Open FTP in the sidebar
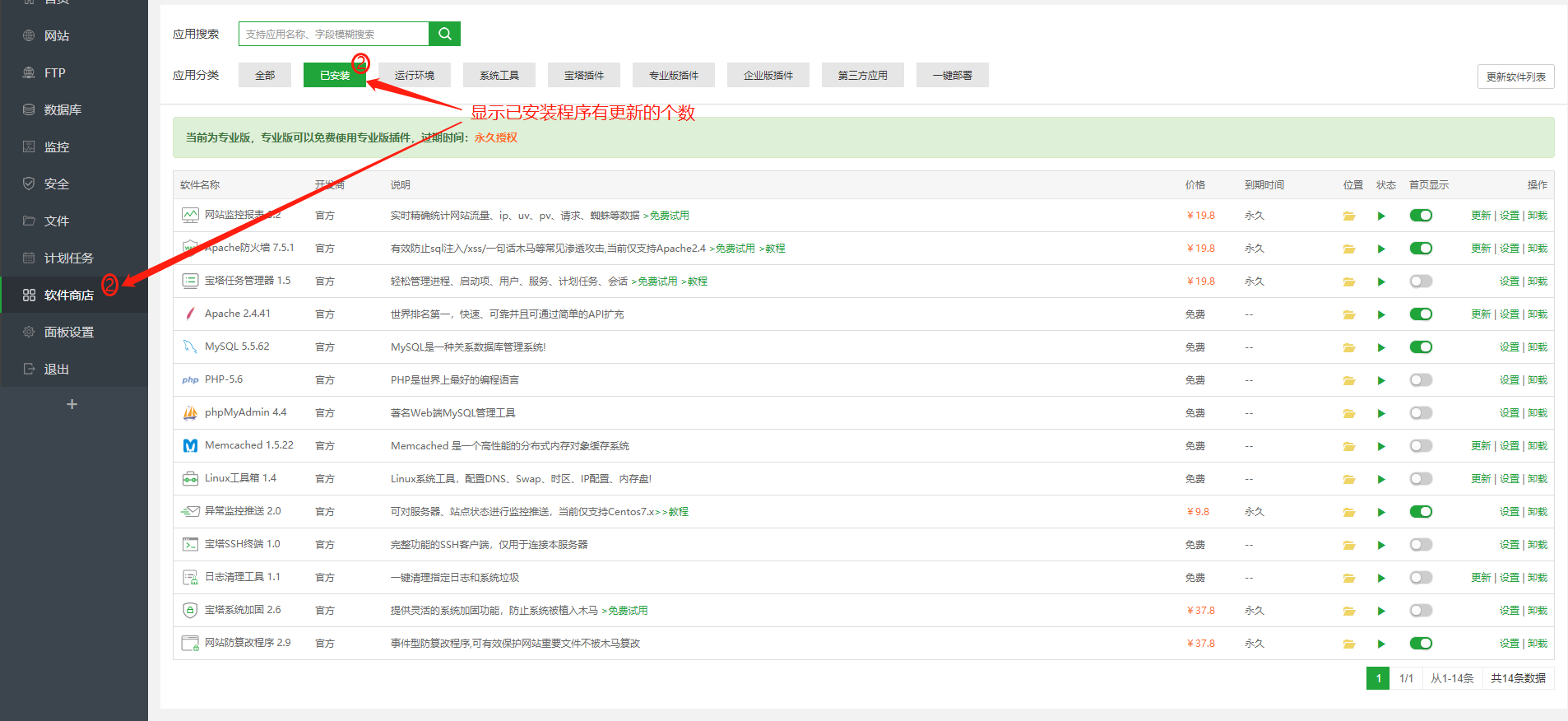The width and height of the screenshot is (1568, 721). point(55,72)
